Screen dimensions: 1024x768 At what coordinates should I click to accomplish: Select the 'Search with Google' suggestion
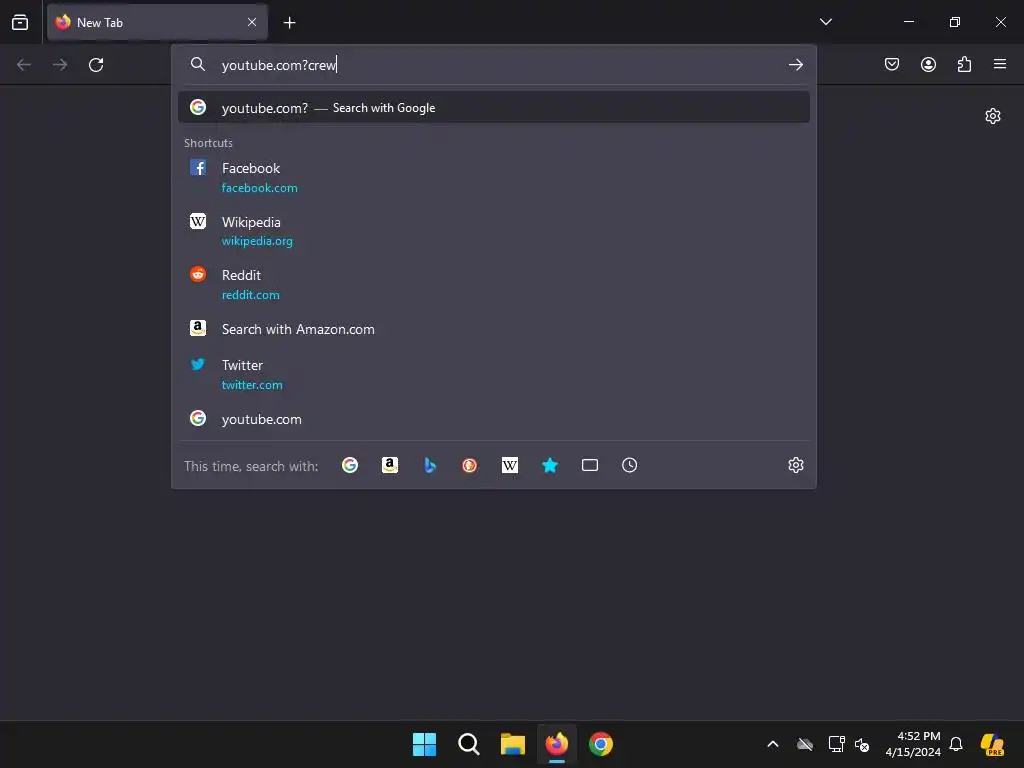494,108
